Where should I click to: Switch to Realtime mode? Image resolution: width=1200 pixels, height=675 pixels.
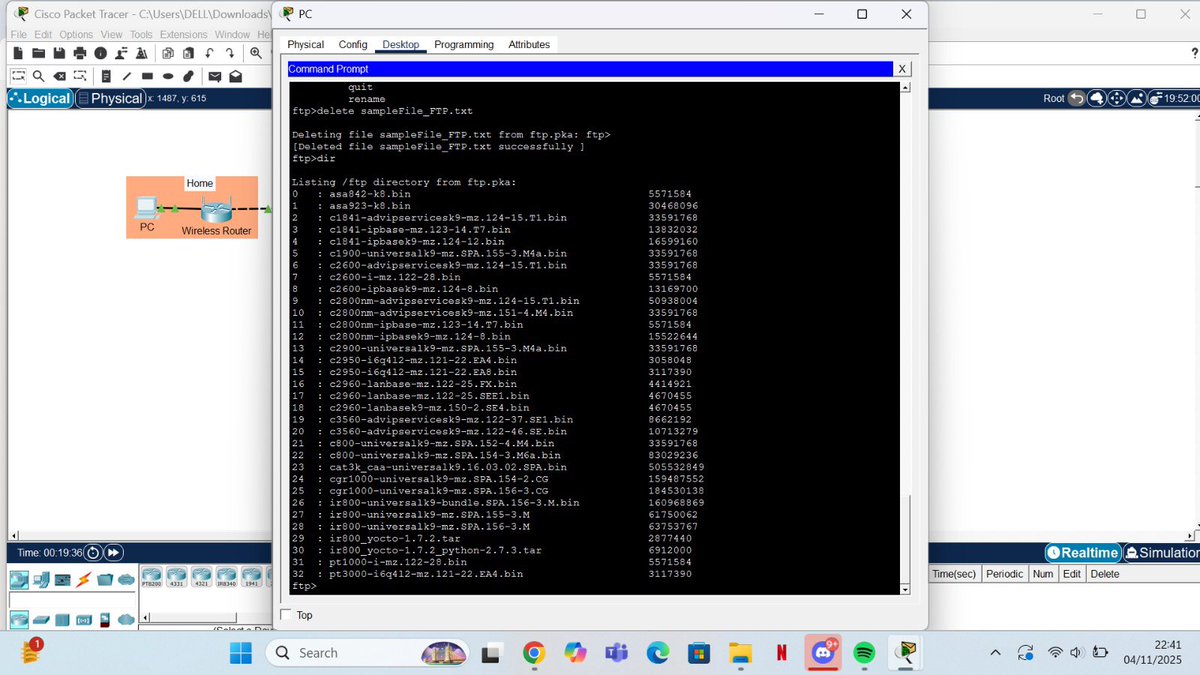click(x=1083, y=553)
